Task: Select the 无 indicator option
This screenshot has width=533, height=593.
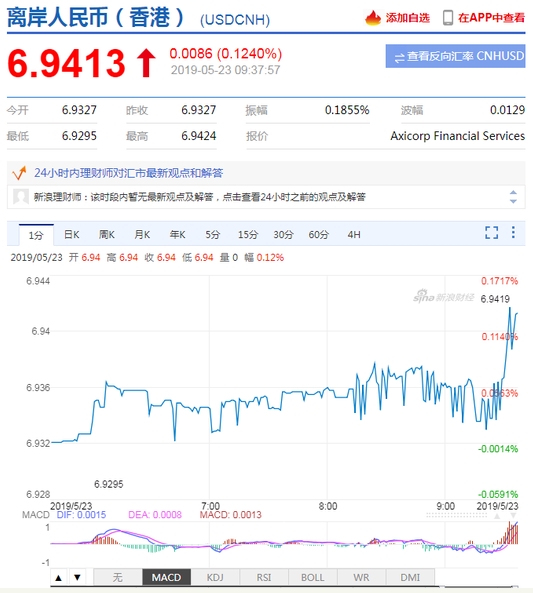Action: point(117,577)
